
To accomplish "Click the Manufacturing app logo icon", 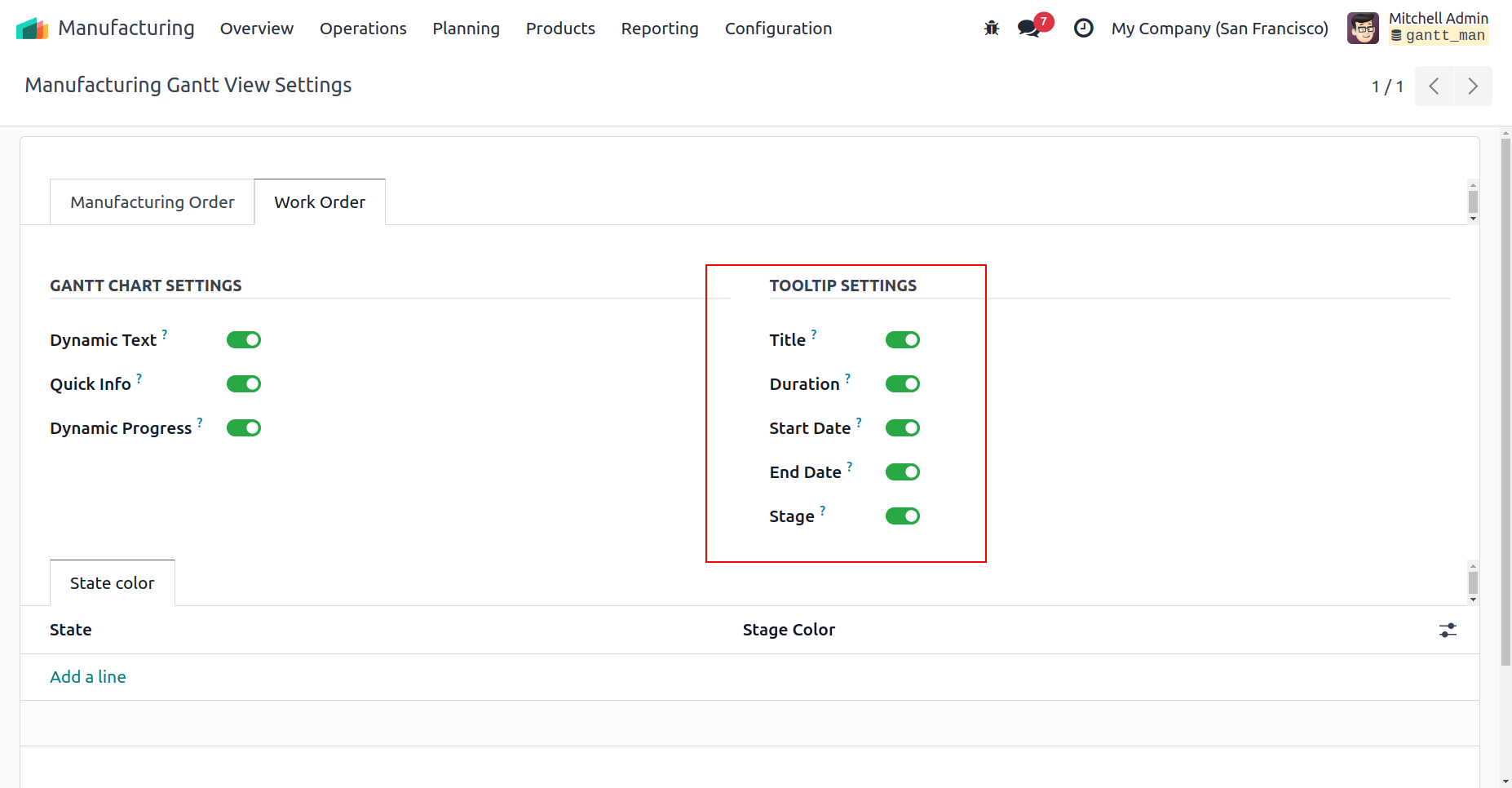I will coord(32,29).
